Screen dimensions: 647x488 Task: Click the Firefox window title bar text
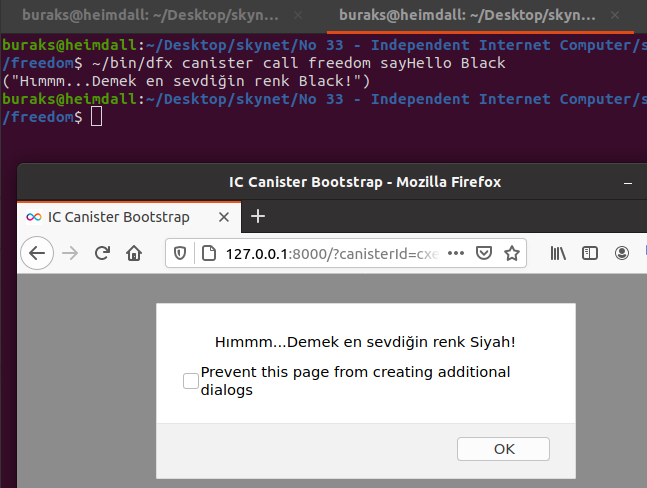[x=365, y=182]
